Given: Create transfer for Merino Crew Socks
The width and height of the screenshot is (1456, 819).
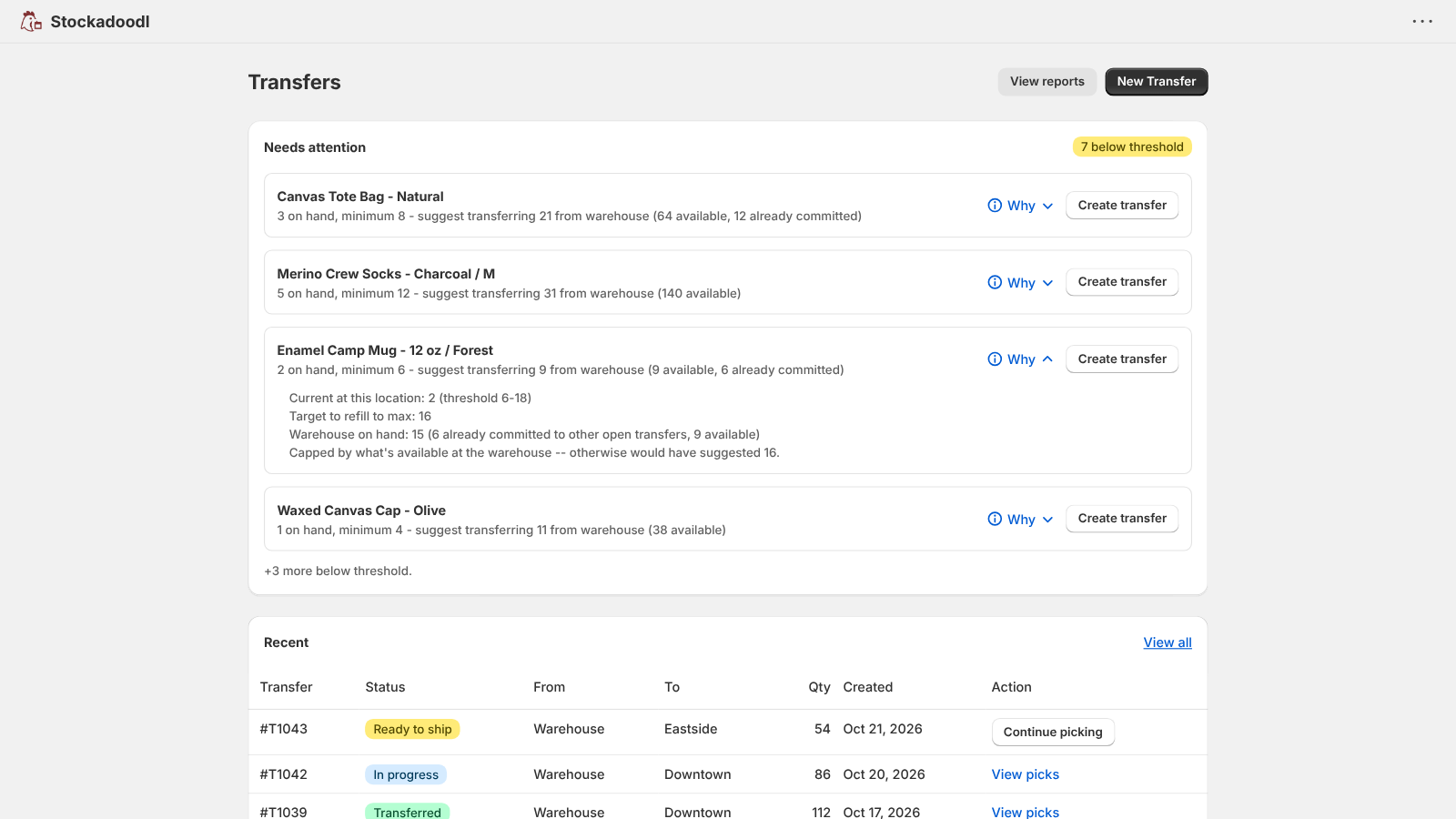Looking at the screenshot, I should (x=1122, y=282).
